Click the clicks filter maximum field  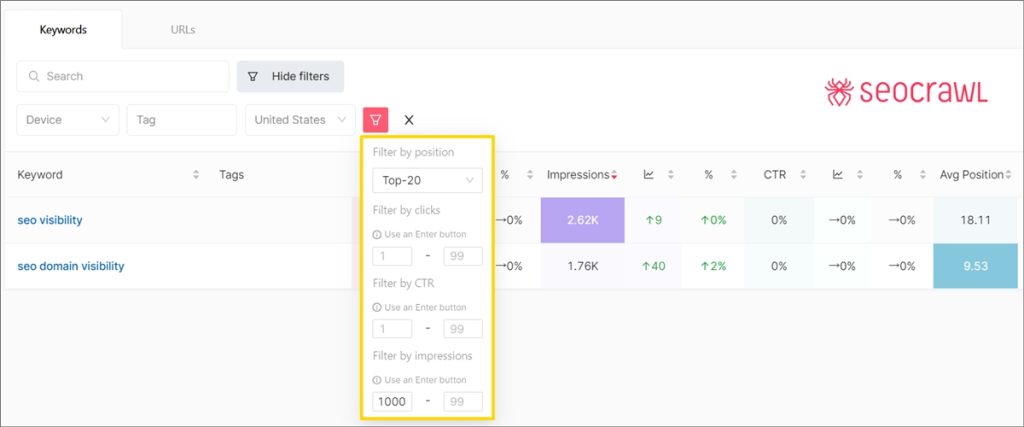pyautogui.click(x=463, y=257)
